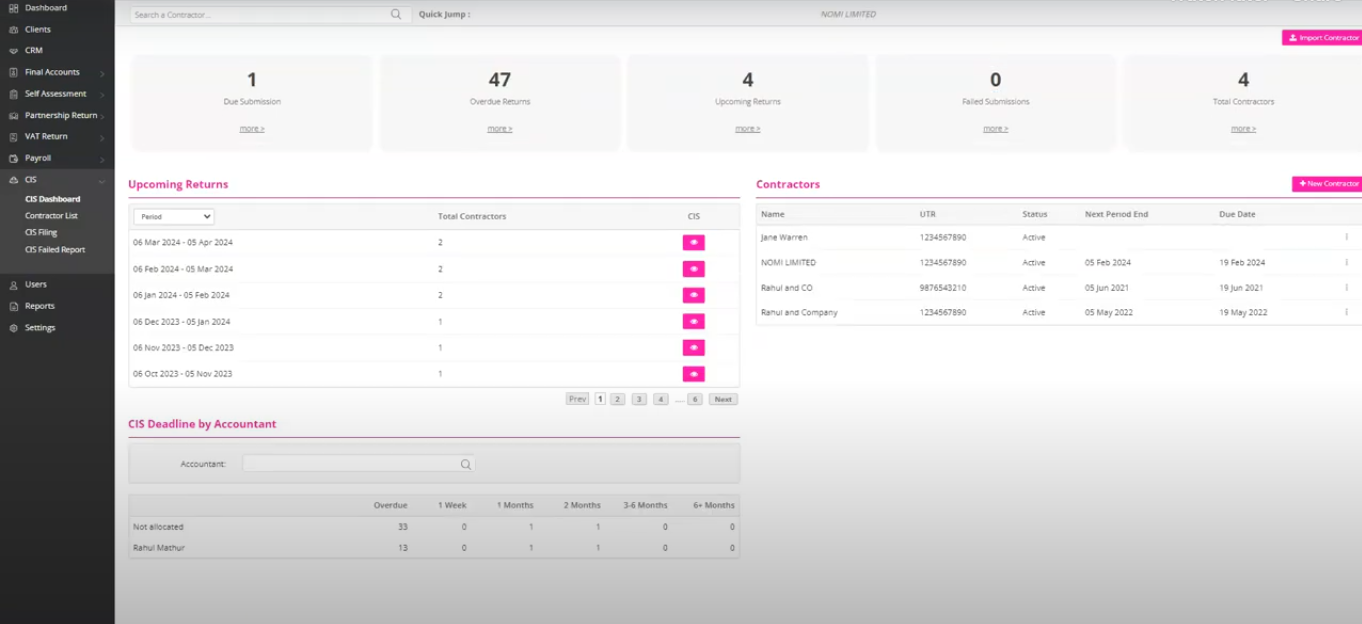
Task: Click the Payroll sidebar icon
Action: 14,159
